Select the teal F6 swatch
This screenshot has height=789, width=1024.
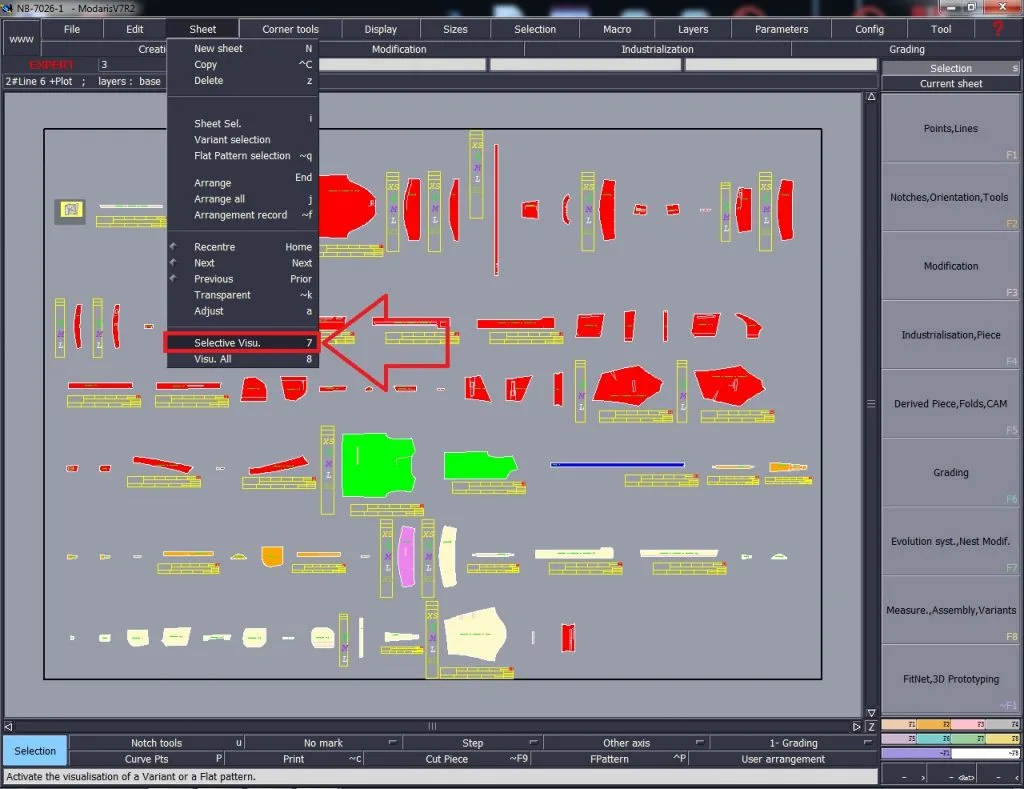933,739
